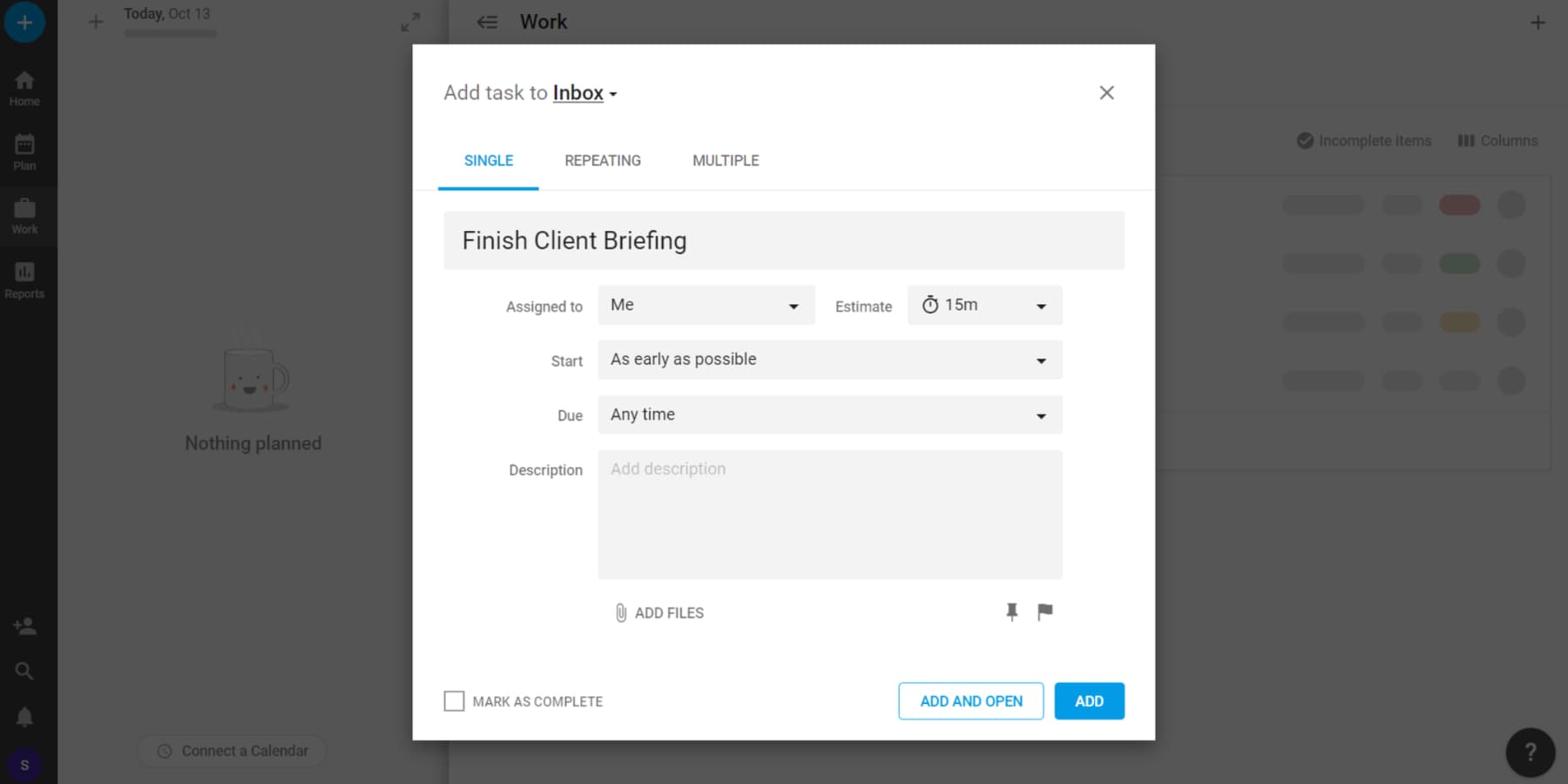
Task: Open notifications via the bell icon
Action: (24, 716)
